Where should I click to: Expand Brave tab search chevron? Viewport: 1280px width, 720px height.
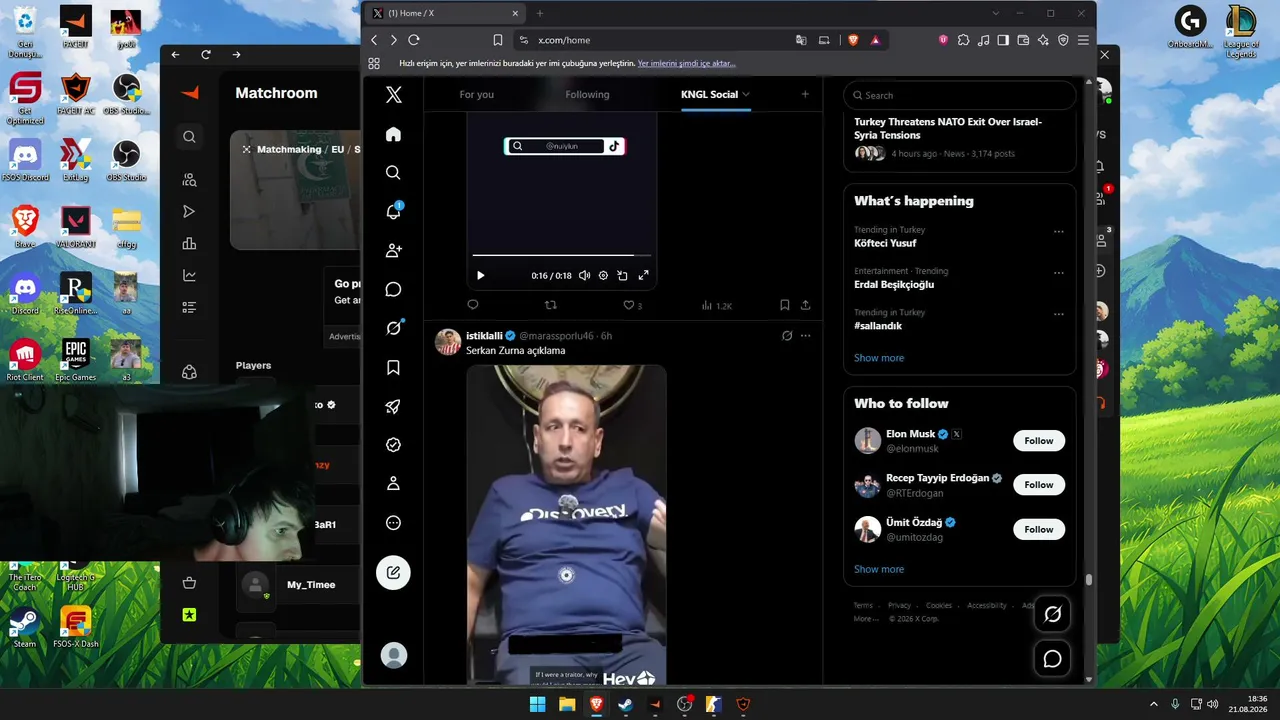[x=996, y=13]
